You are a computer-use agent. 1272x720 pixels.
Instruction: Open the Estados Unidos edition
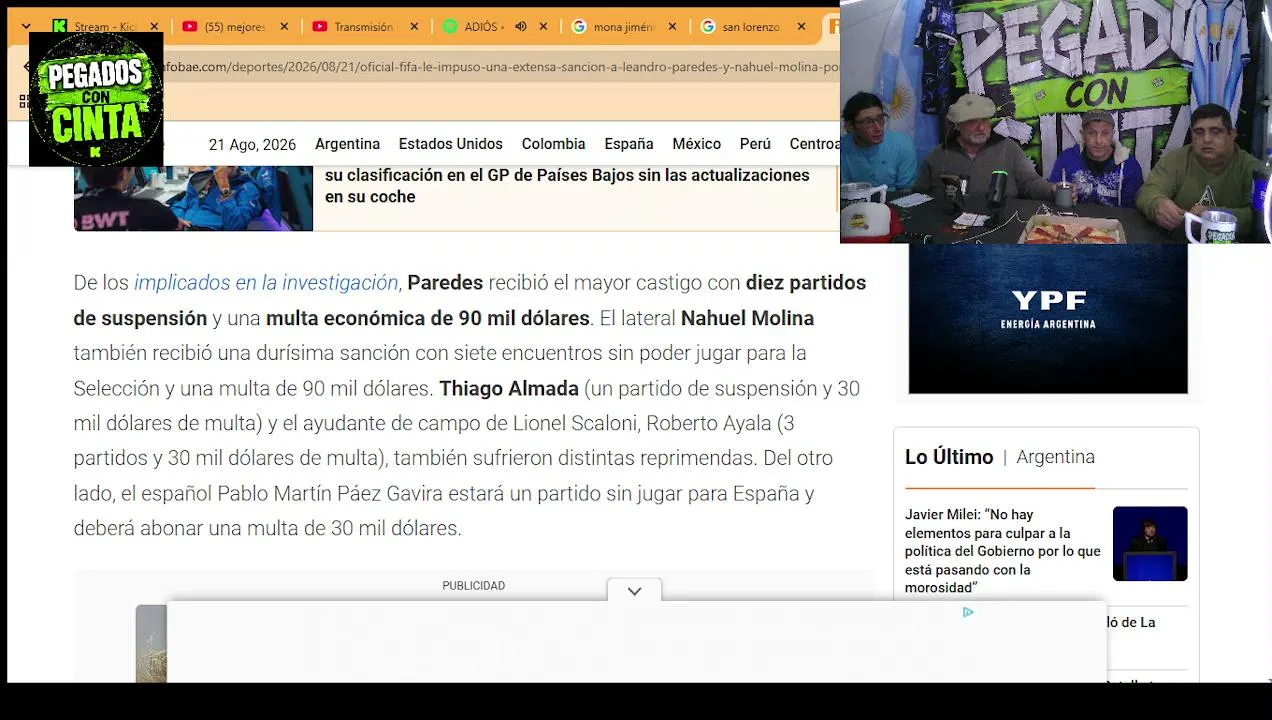pos(450,144)
